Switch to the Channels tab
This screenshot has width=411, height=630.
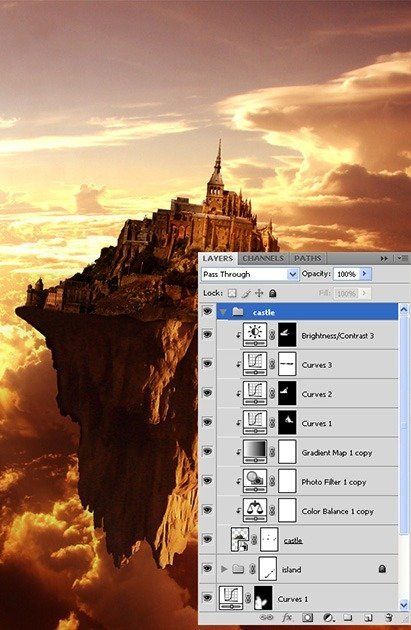264,258
